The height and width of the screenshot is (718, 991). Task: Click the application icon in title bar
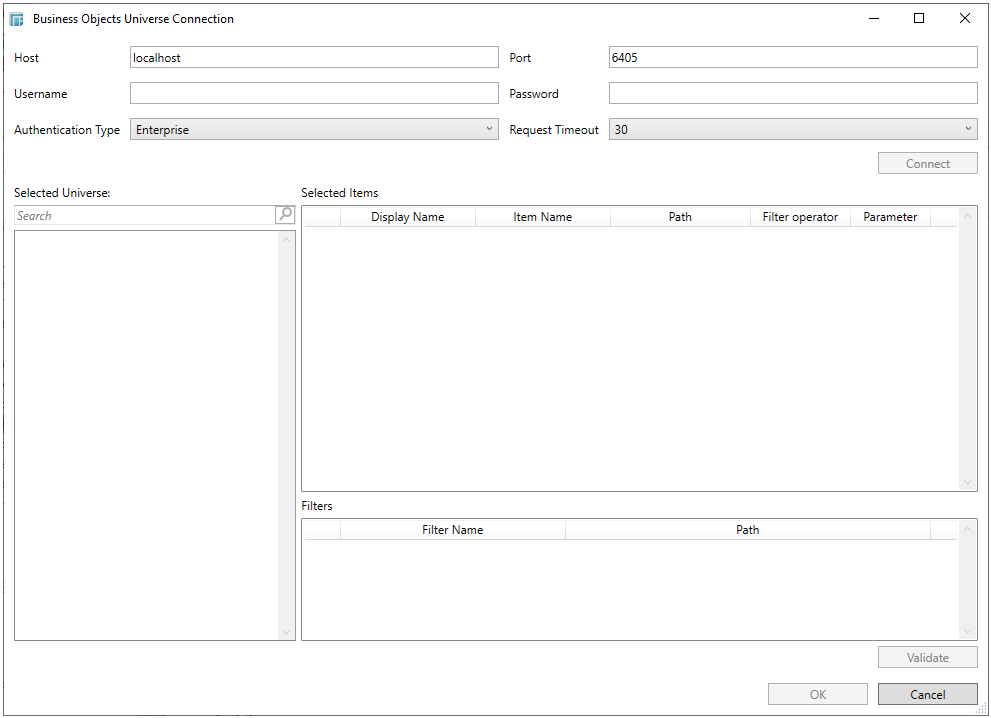[16, 19]
